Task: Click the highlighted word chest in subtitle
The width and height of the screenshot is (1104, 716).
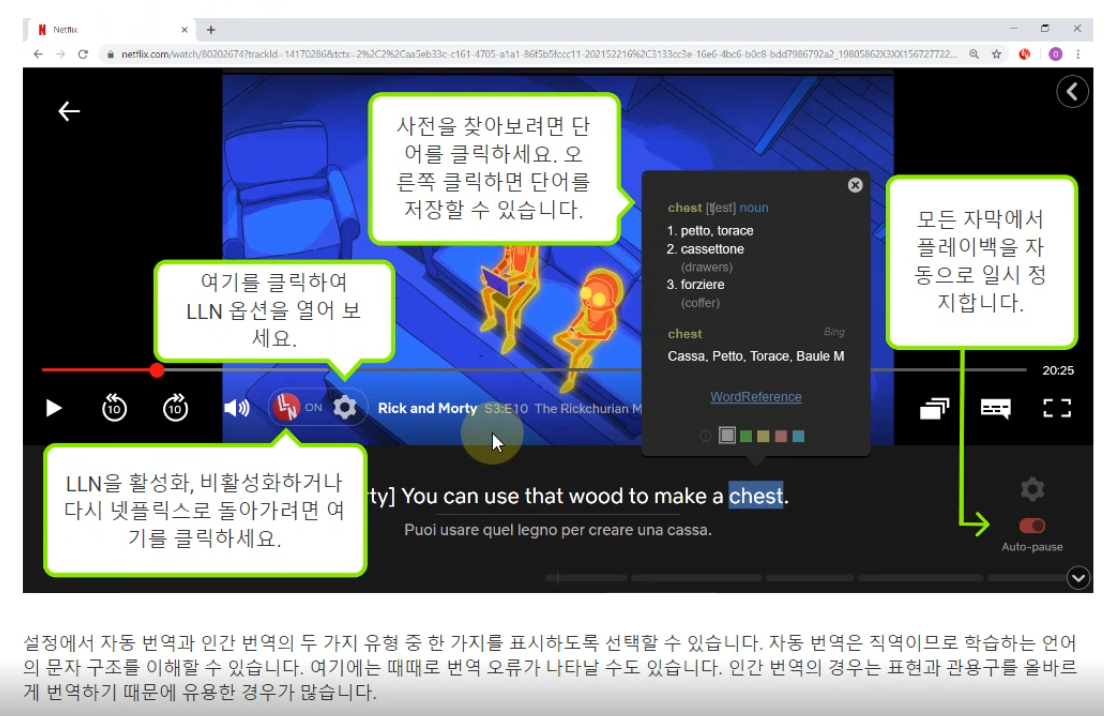Action: point(755,496)
